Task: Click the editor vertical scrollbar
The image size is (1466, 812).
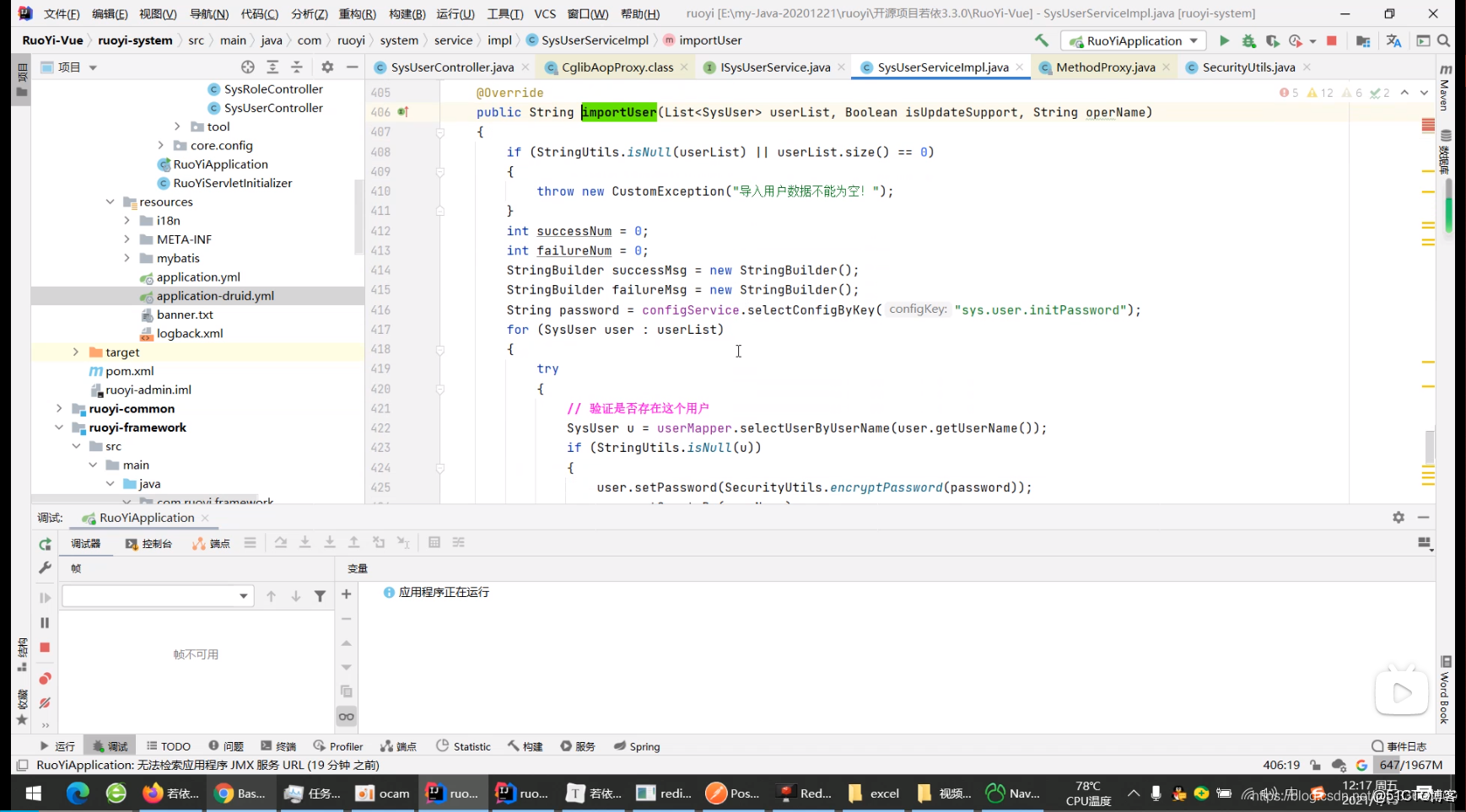Action: tap(1430, 447)
